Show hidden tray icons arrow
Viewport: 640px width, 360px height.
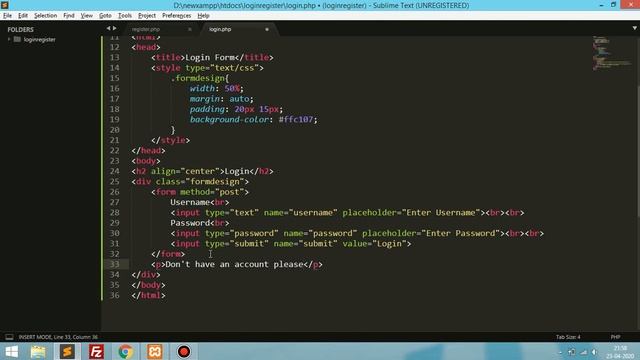(x=560, y=352)
